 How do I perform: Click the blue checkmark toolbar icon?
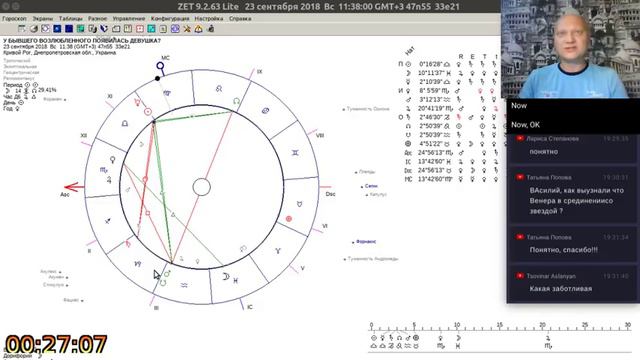[x=104, y=29]
